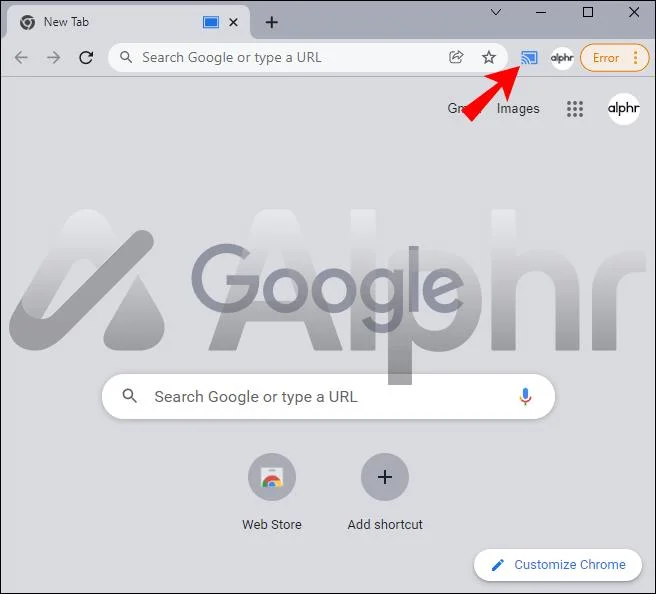
Task: Click the Chrome icon on the tab
Action: coord(28,22)
